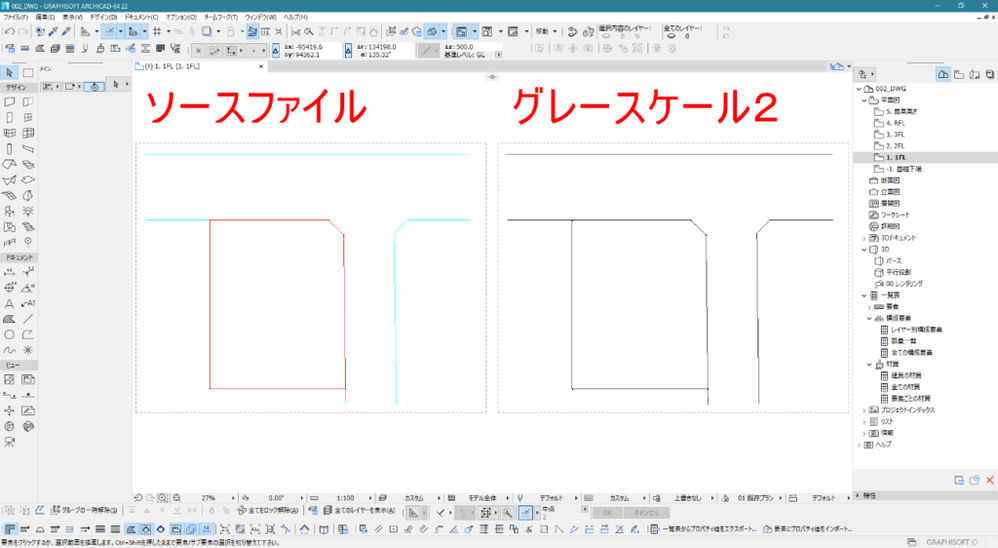Screen dimensions: 998x548
Task: Collapse the 002_DWG tree root
Action: tap(859, 89)
